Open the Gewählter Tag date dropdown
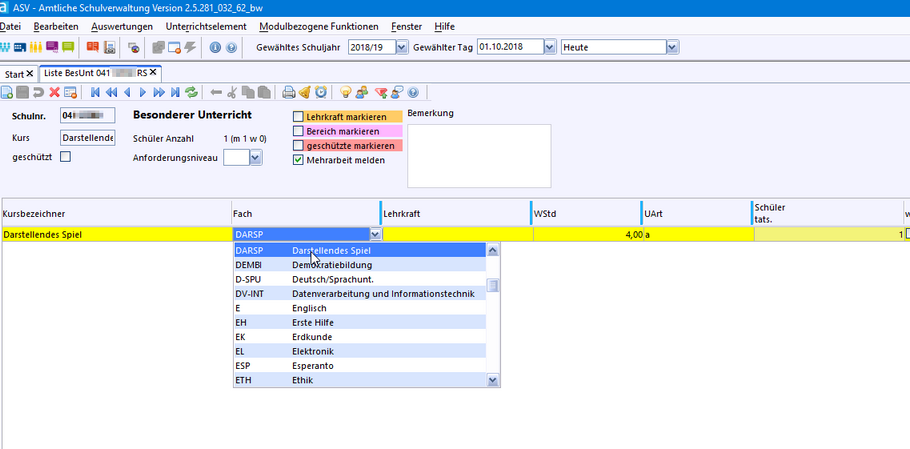This screenshot has height=449, width=910. click(549, 47)
